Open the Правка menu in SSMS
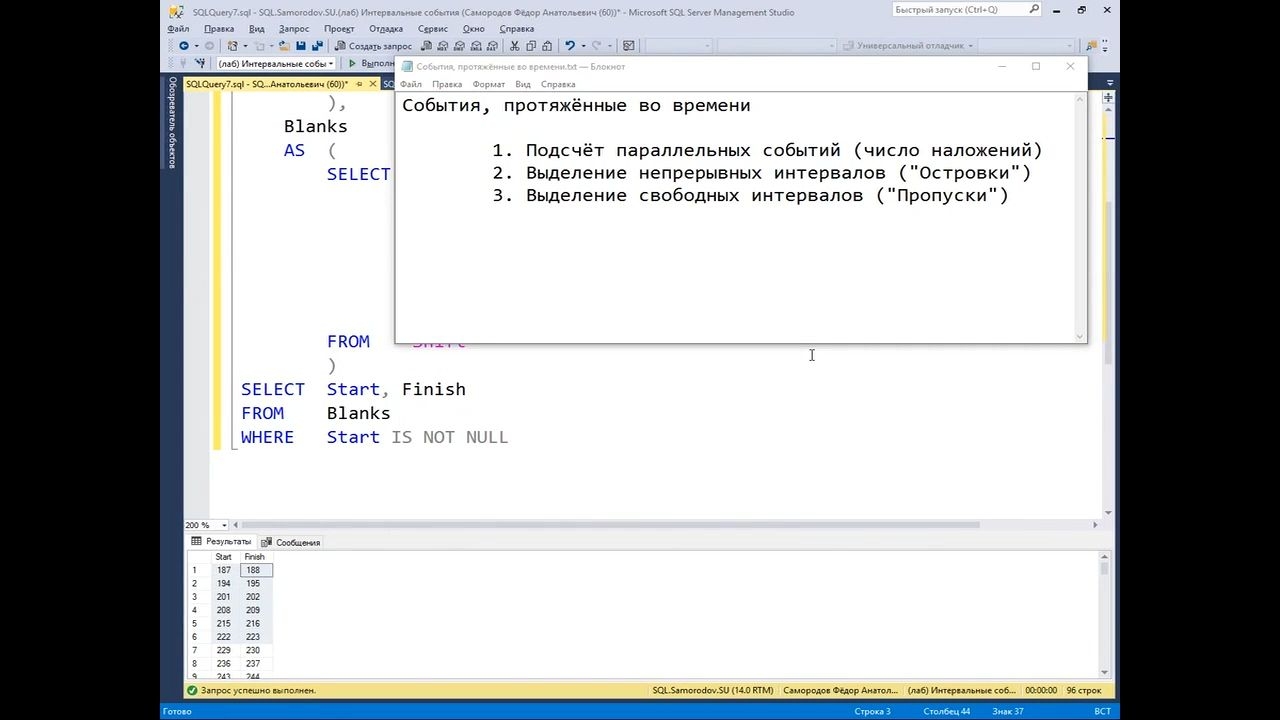 pyautogui.click(x=219, y=29)
